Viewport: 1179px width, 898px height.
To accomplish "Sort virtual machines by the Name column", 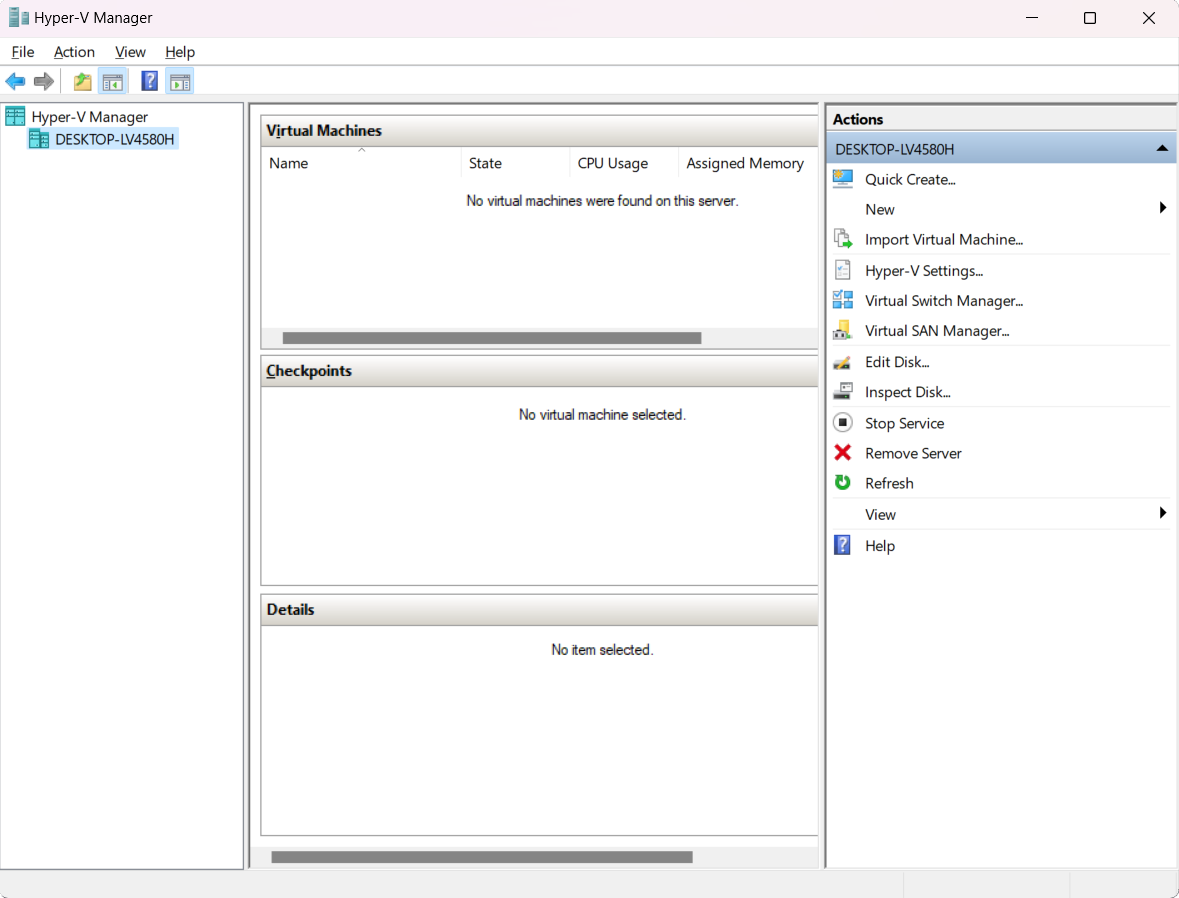I will tap(288, 163).
